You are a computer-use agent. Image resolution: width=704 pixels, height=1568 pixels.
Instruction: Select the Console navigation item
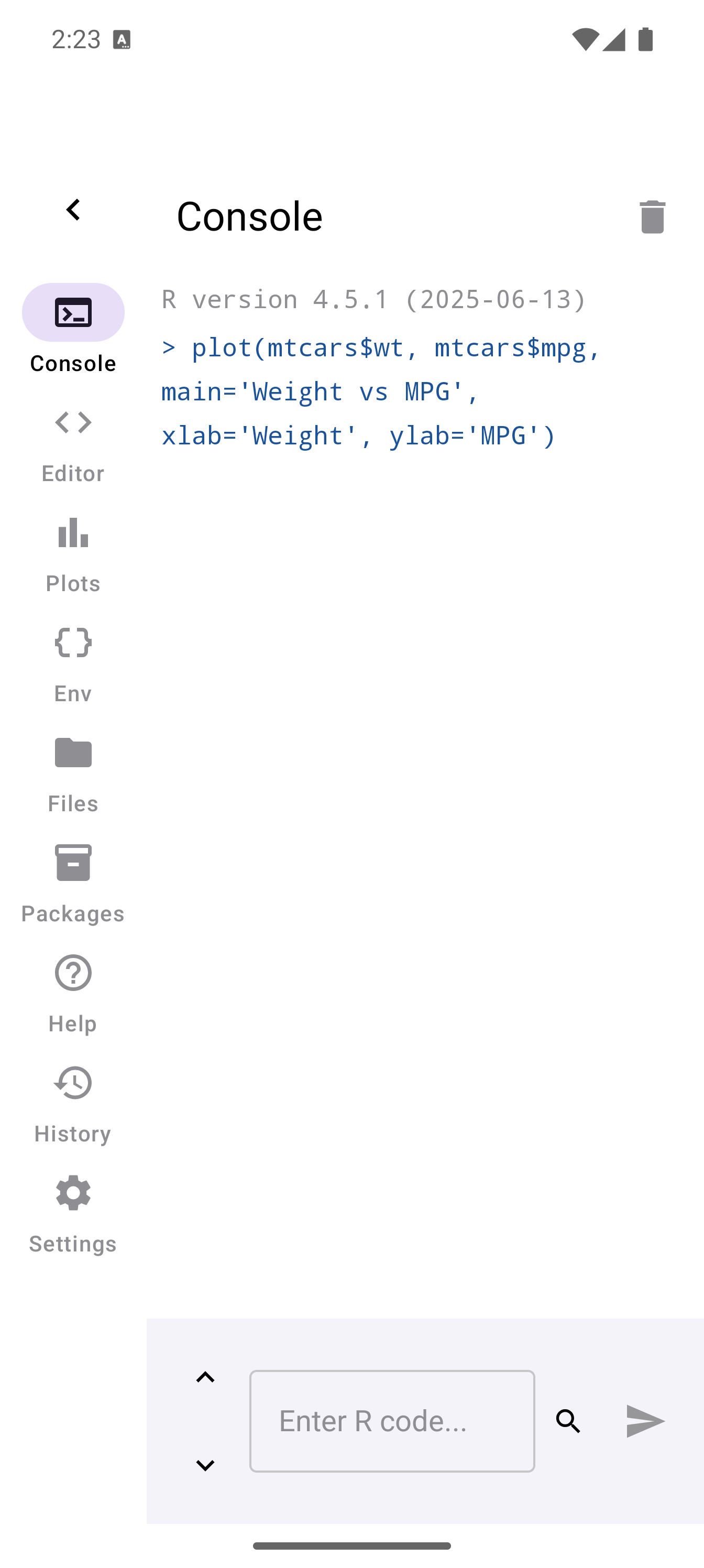(x=73, y=329)
